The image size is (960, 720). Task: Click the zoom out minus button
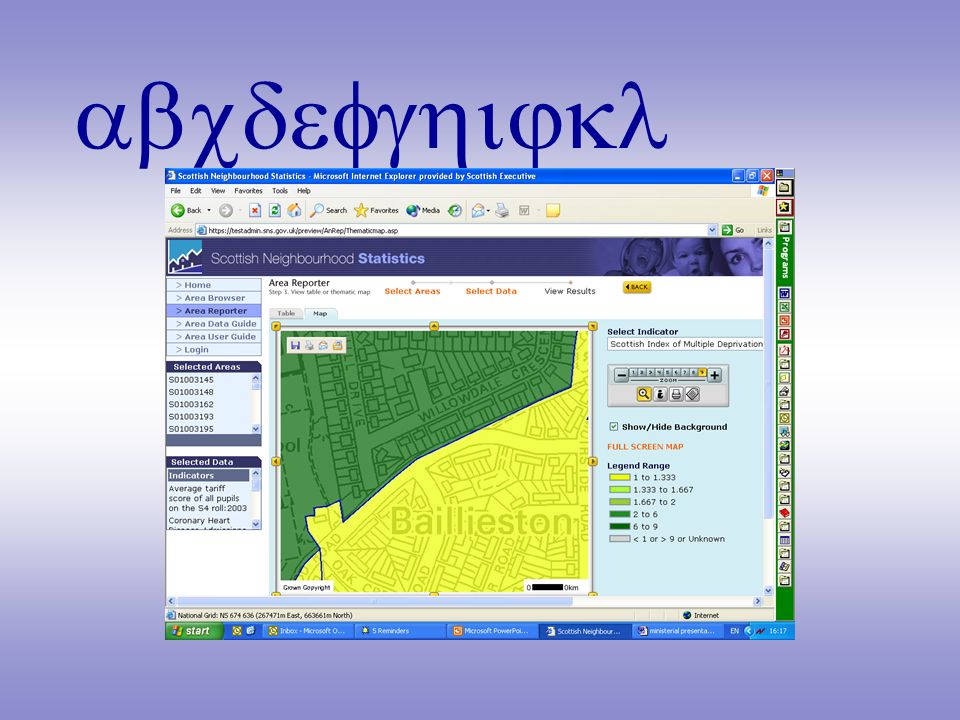[x=621, y=375]
